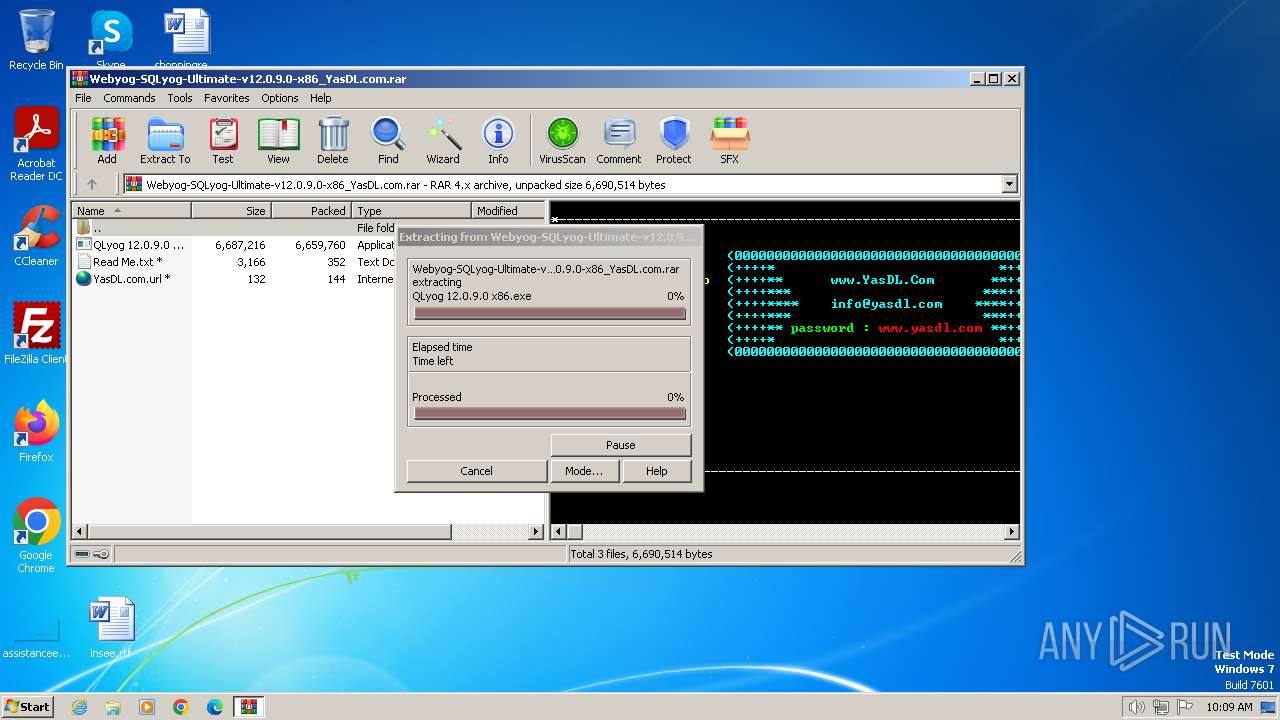Open the Comment toolbar icon
The image size is (1280, 720).
tap(619, 140)
